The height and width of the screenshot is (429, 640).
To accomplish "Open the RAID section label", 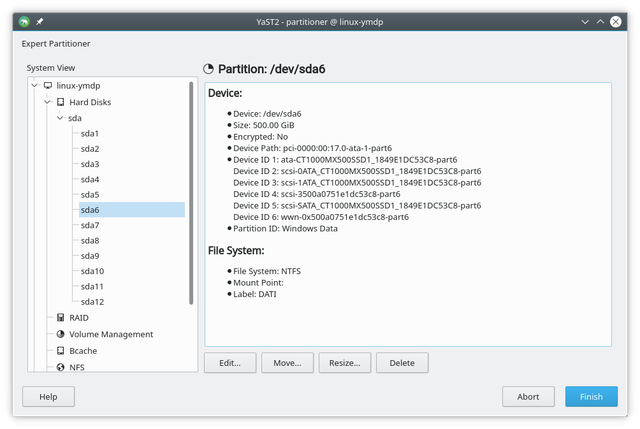I will tap(79, 318).
